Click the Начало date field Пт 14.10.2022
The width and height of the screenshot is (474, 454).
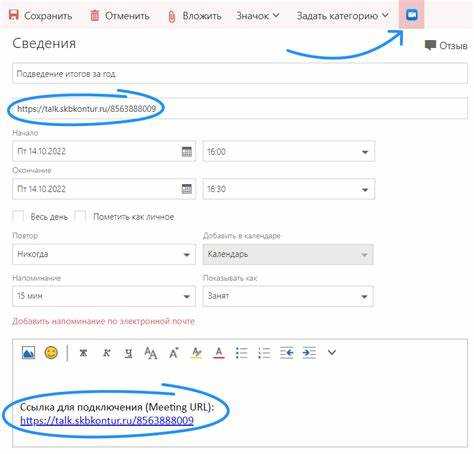104,152
